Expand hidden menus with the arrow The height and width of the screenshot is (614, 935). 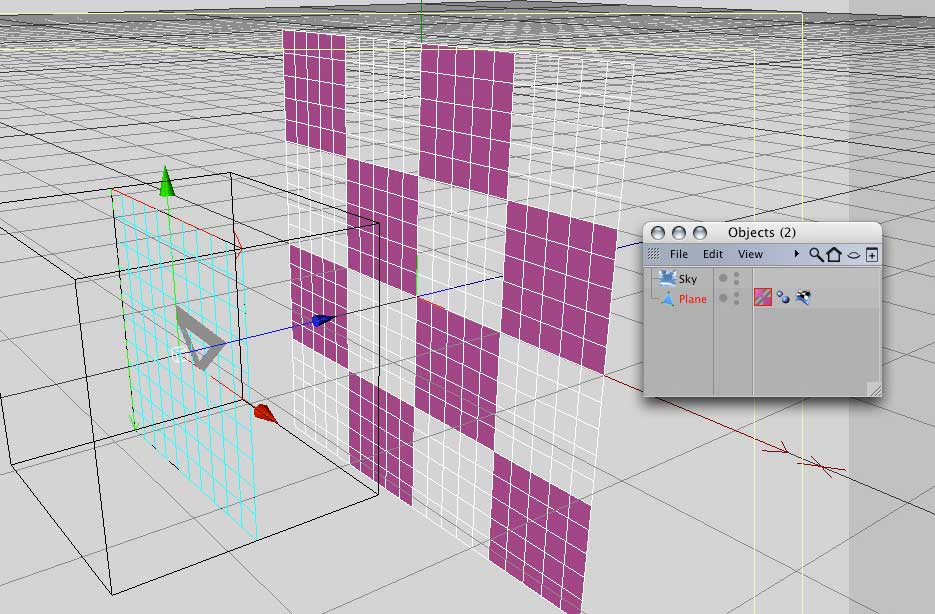point(797,254)
